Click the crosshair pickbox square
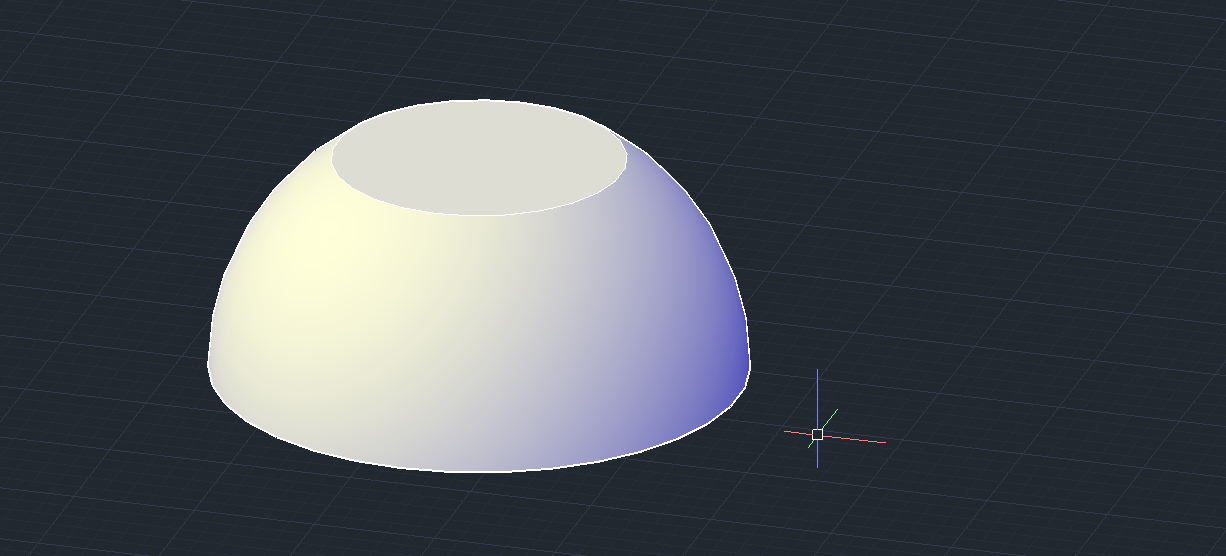This screenshot has width=1226, height=556. (x=817, y=434)
